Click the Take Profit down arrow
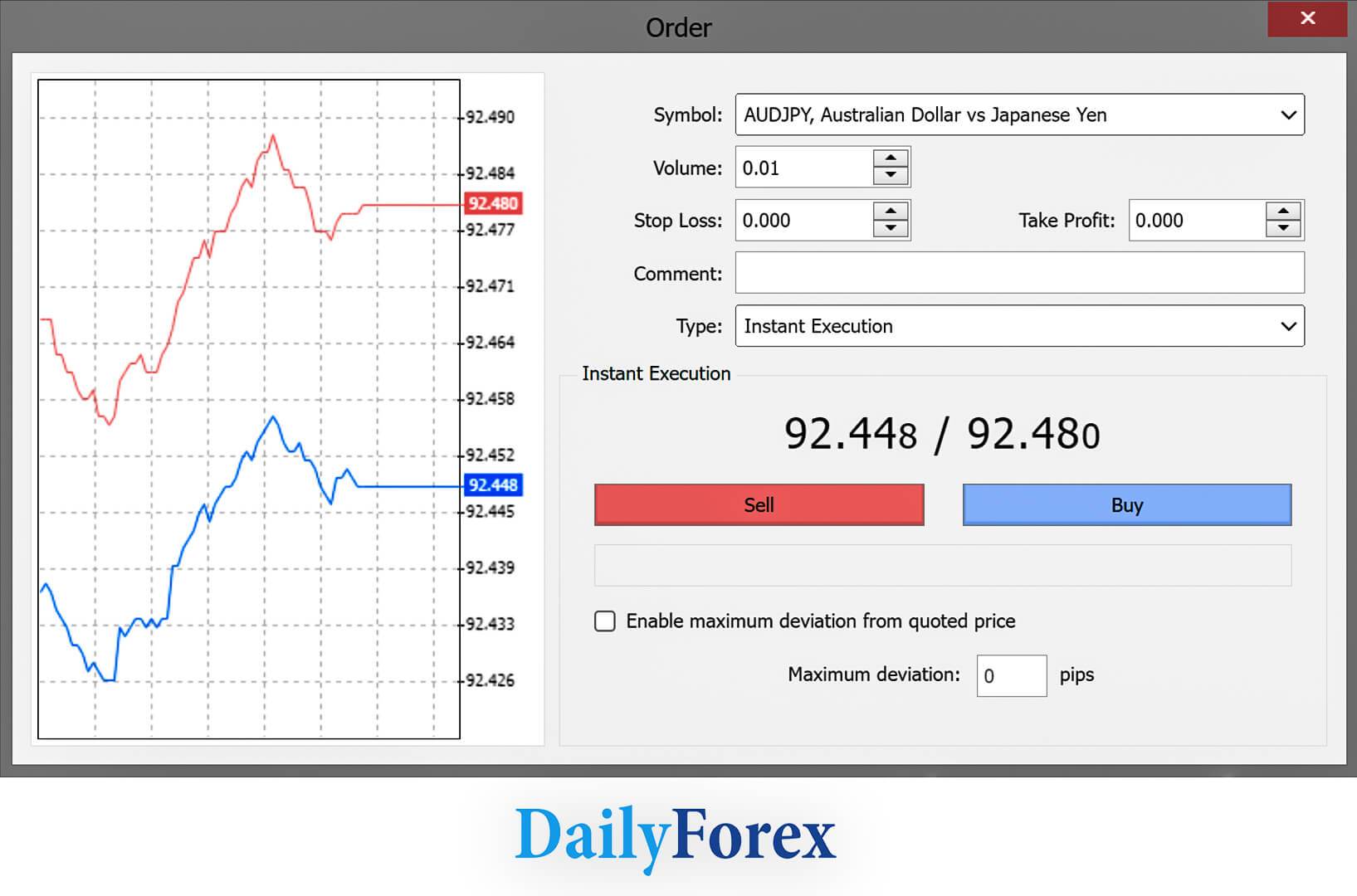Viewport: 1357px width, 896px height. (x=1282, y=230)
